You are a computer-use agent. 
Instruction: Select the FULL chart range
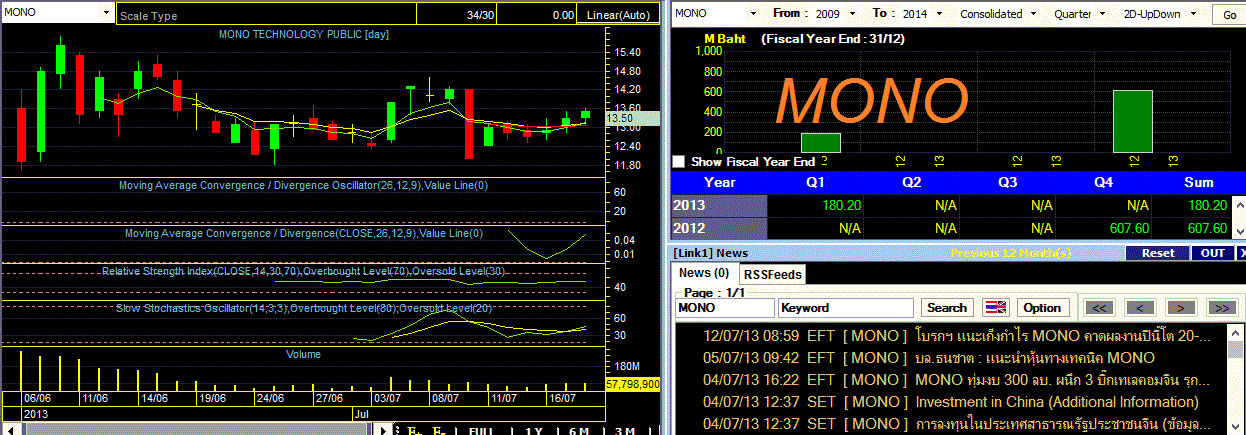coord(480,430)
